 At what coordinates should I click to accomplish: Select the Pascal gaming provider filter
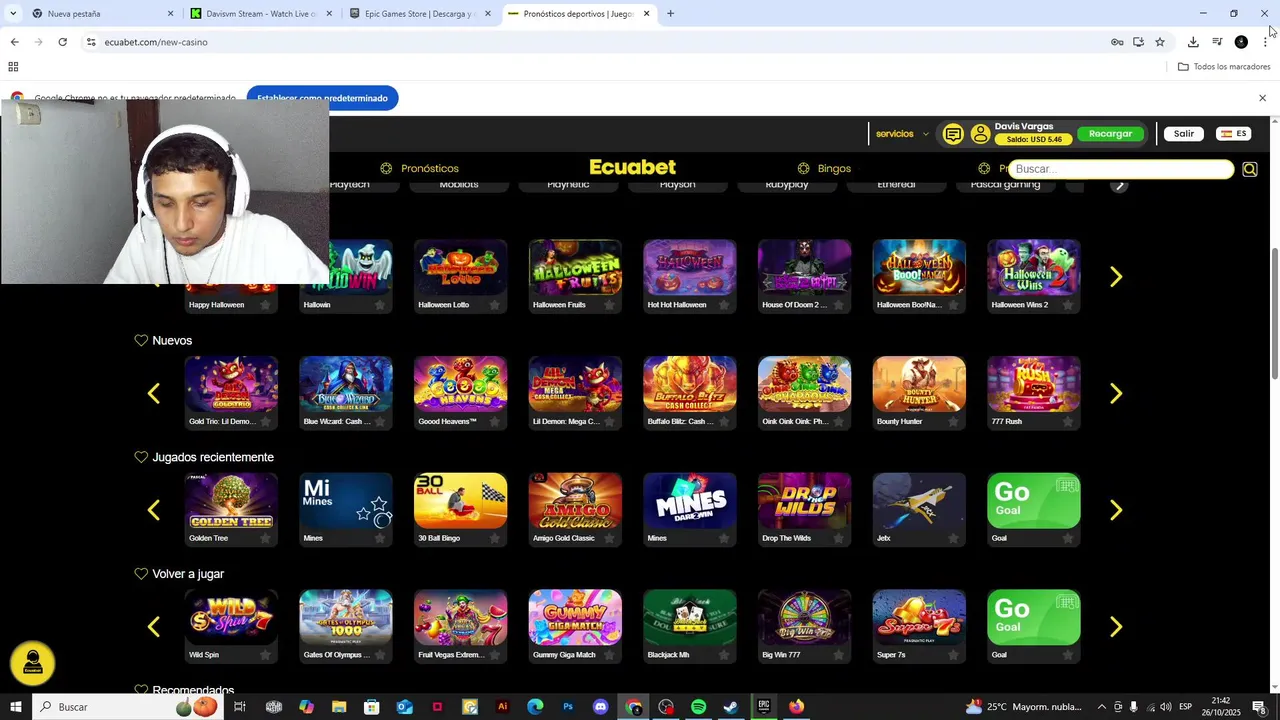pos(1005,185)
